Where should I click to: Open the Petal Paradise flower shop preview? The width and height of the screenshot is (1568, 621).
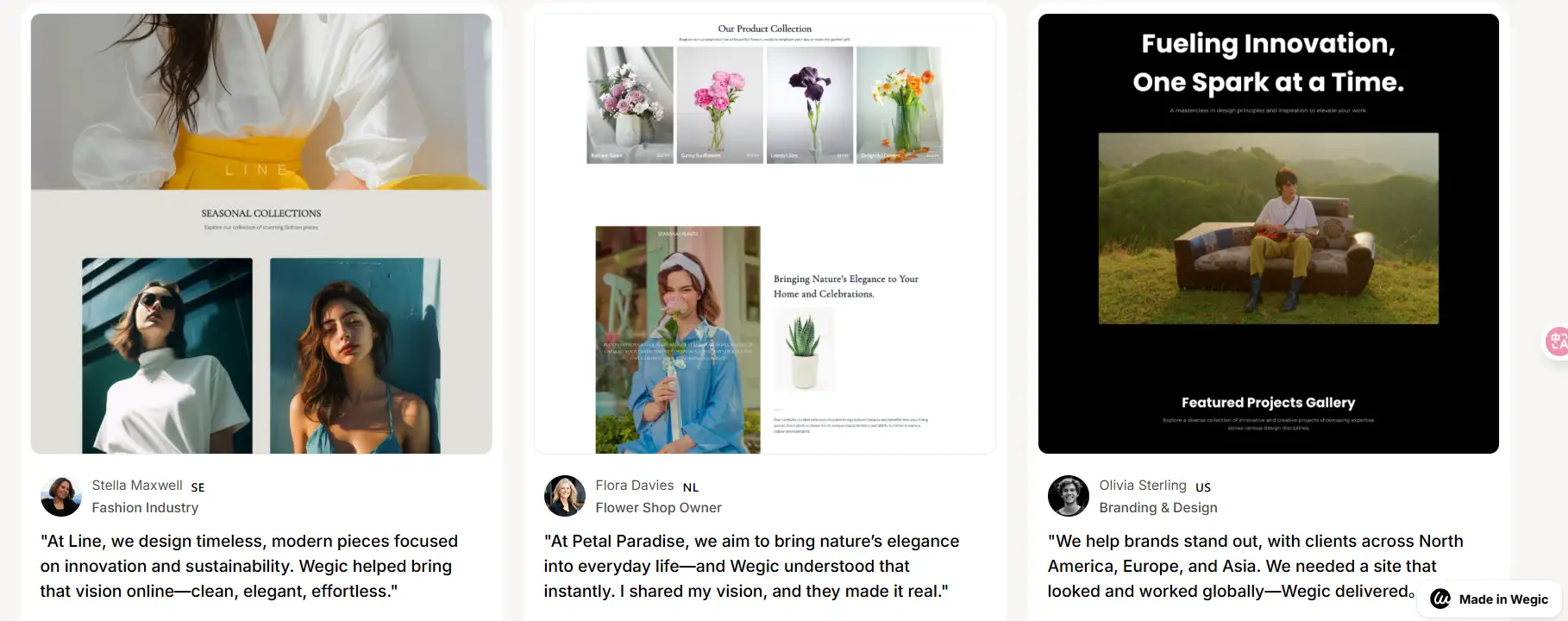tap(765, 234)
